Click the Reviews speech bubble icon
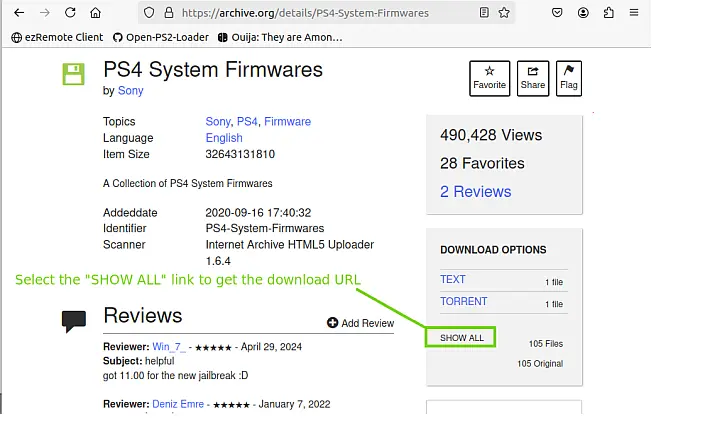Screen dimensions: 710x426 [74, 321]
